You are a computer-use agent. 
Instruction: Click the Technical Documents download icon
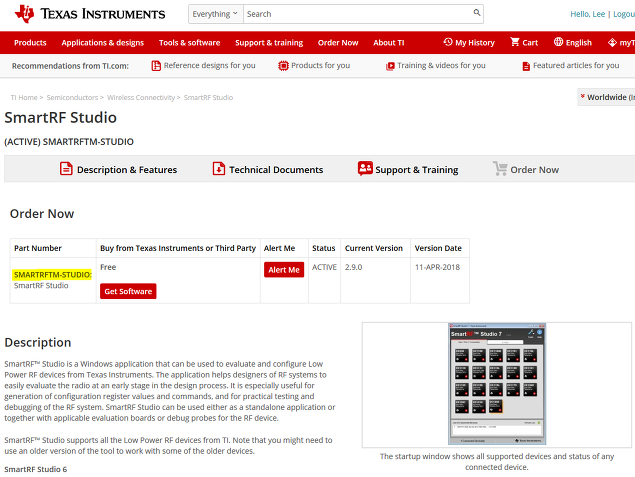point(219,168)
